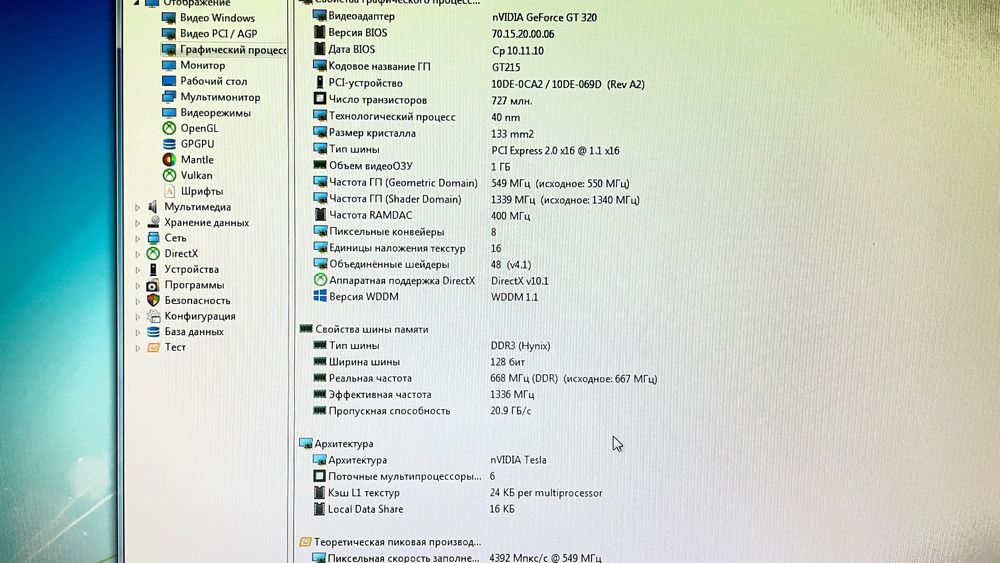This screenshot has width=1000, height=563.
Task: Click Теоретическая пиковая производ... header
Action: click(x=390, y=542)
